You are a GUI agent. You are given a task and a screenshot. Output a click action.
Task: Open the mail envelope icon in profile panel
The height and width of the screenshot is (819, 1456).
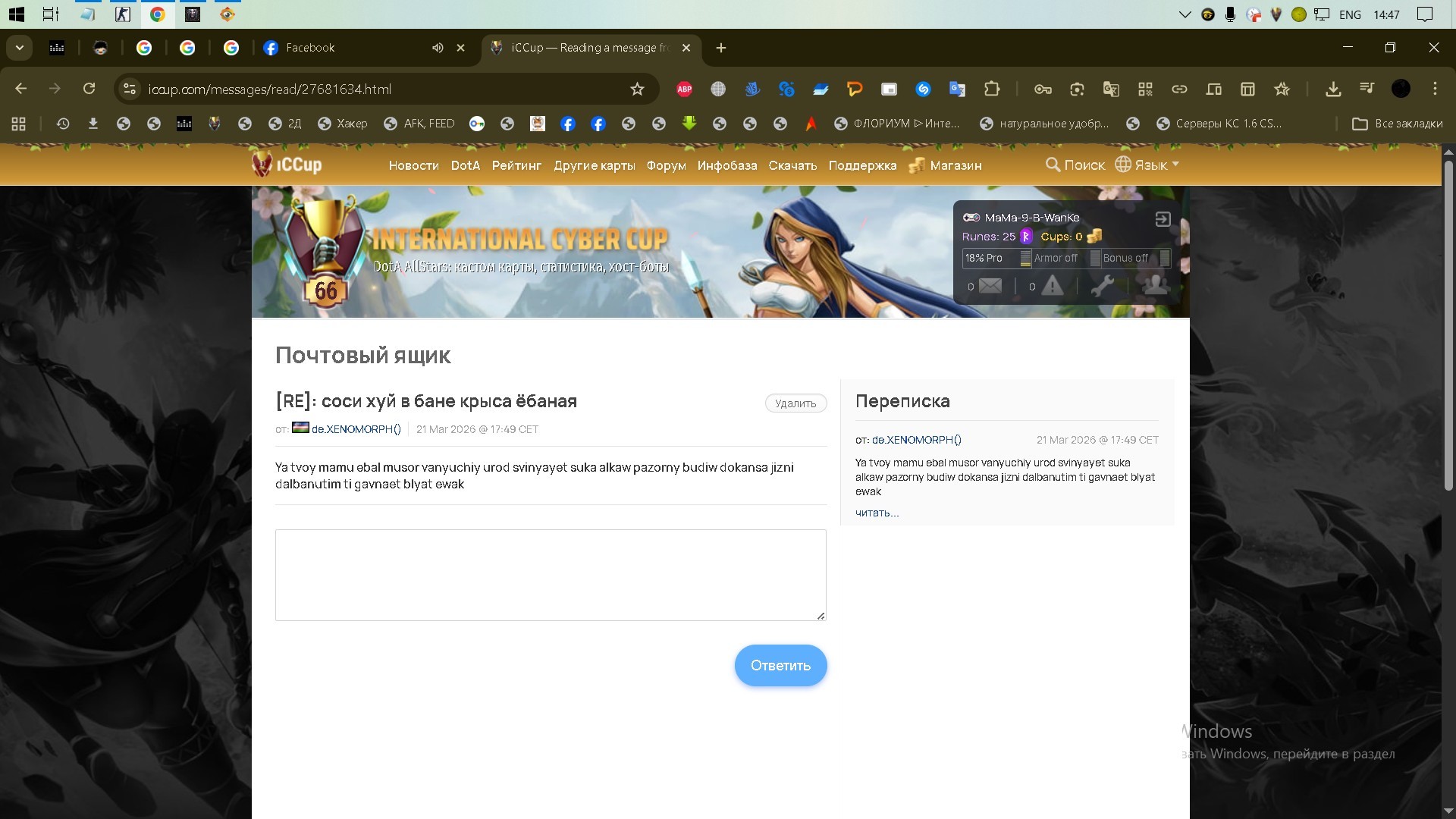click(x=990, y=286)
